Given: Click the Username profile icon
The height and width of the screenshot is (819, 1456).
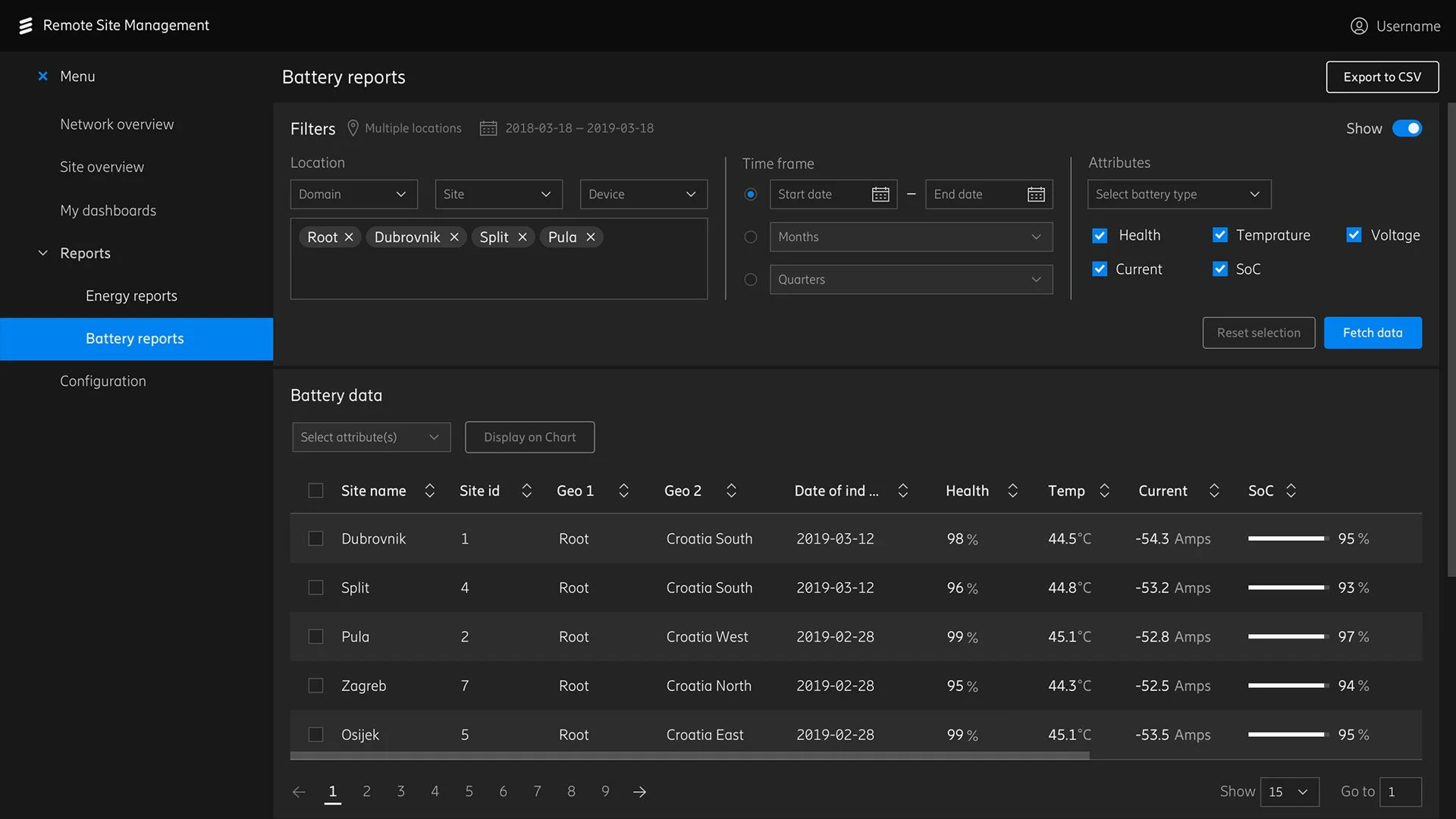Looking at the screenshot, I should 1359,26.
